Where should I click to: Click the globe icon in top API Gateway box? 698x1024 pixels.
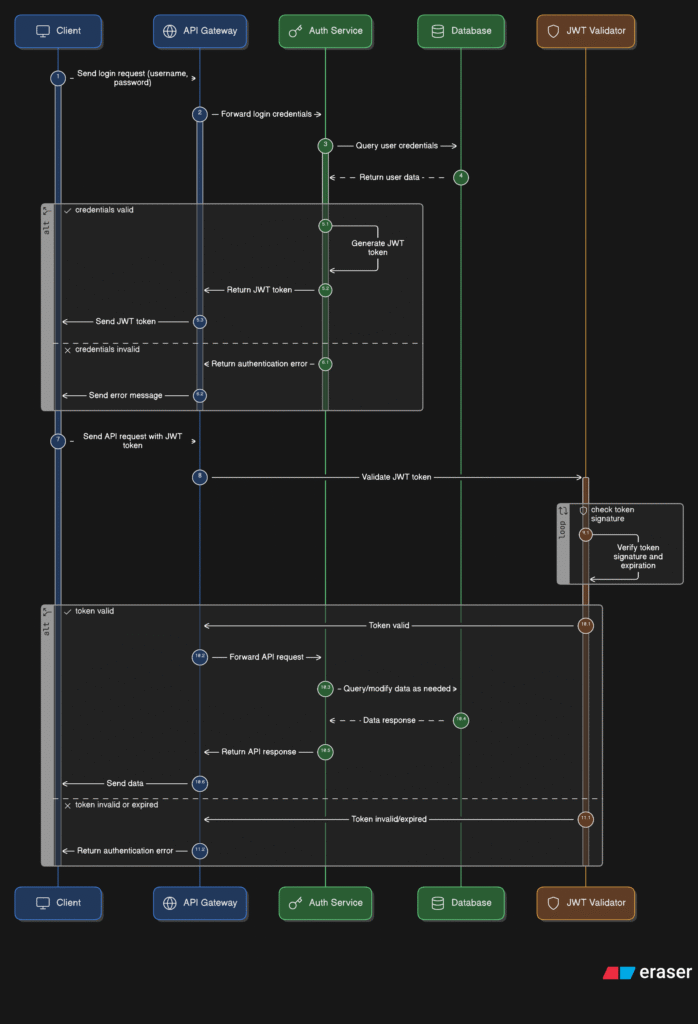pyautogui.click(x=170, y=31)
